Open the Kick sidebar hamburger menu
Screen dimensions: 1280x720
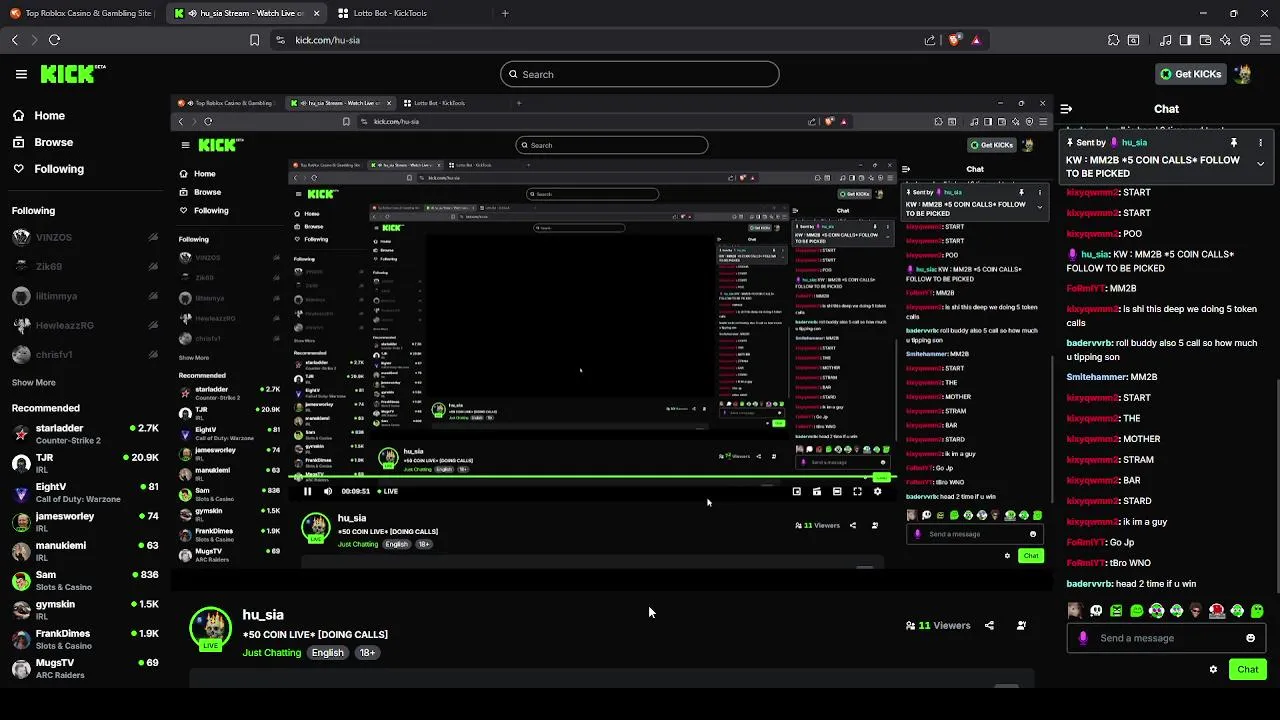point(21,74)
